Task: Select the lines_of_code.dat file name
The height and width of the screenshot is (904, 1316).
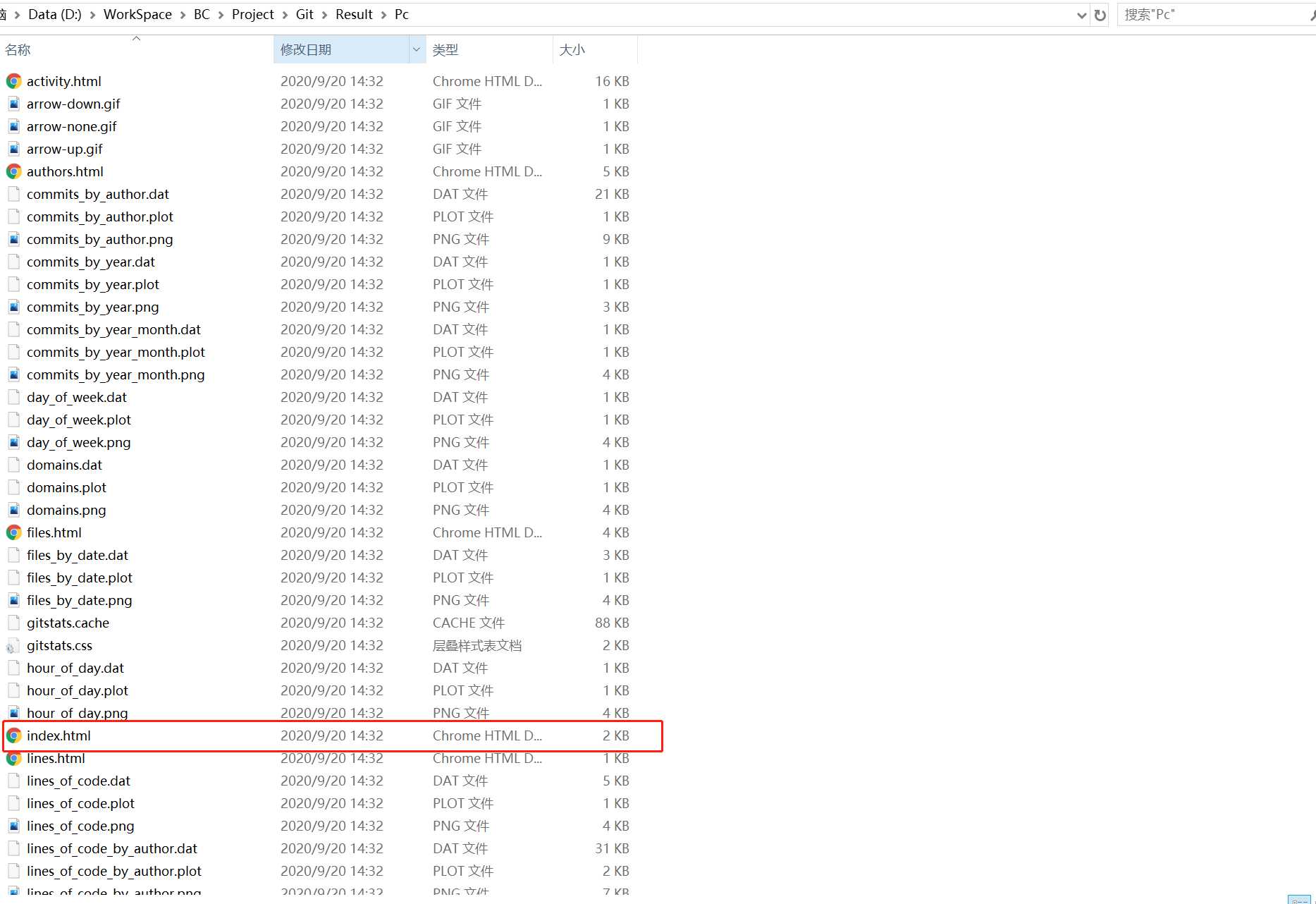Action: (78, 781)
